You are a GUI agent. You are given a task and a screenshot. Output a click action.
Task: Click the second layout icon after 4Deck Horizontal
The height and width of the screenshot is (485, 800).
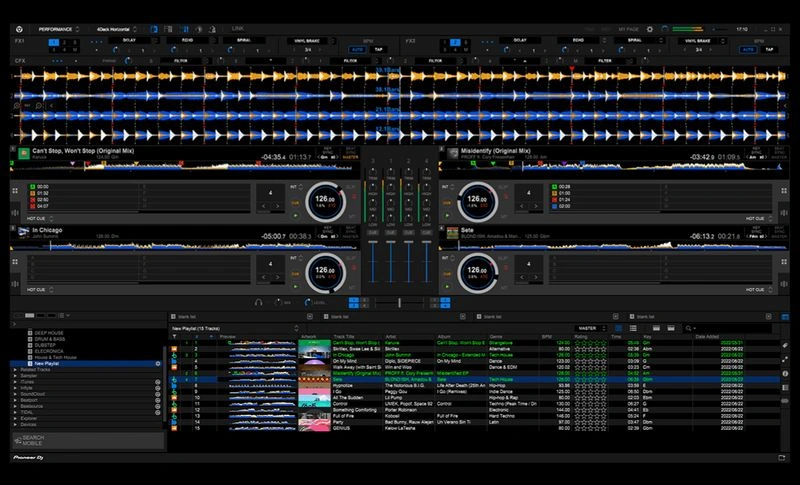[x=168, y=30]
